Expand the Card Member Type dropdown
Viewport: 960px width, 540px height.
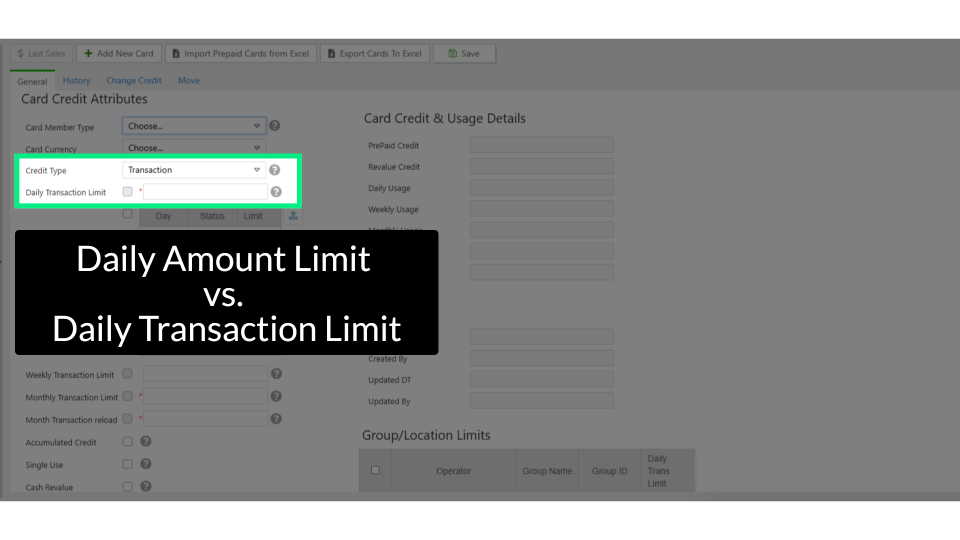click(194, 126)
